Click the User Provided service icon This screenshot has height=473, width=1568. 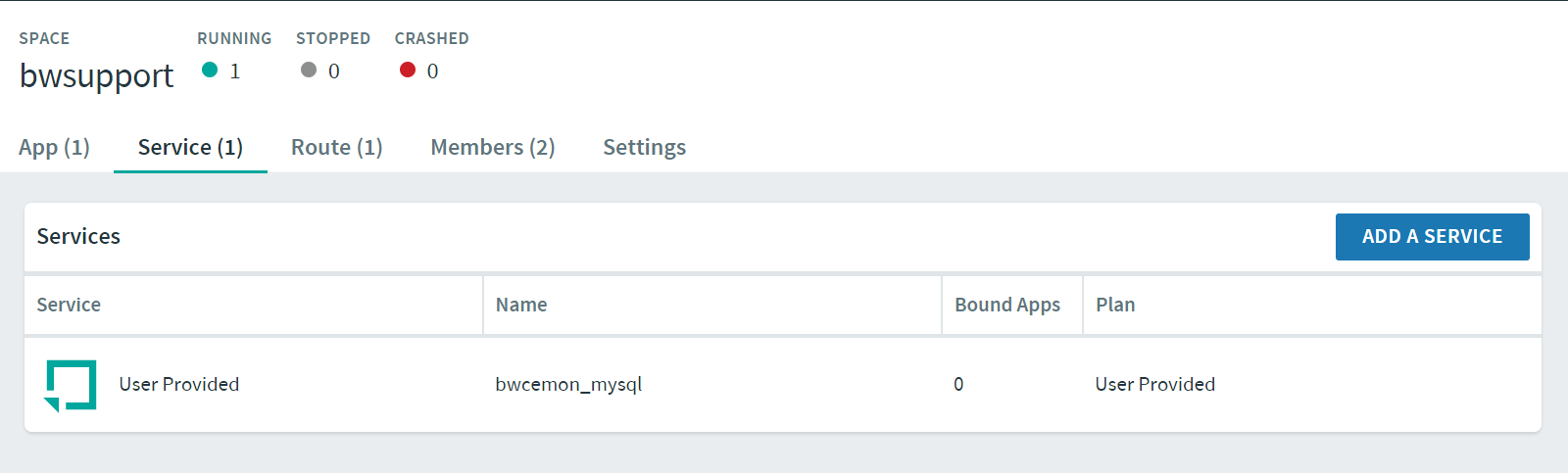pos(71,385)
